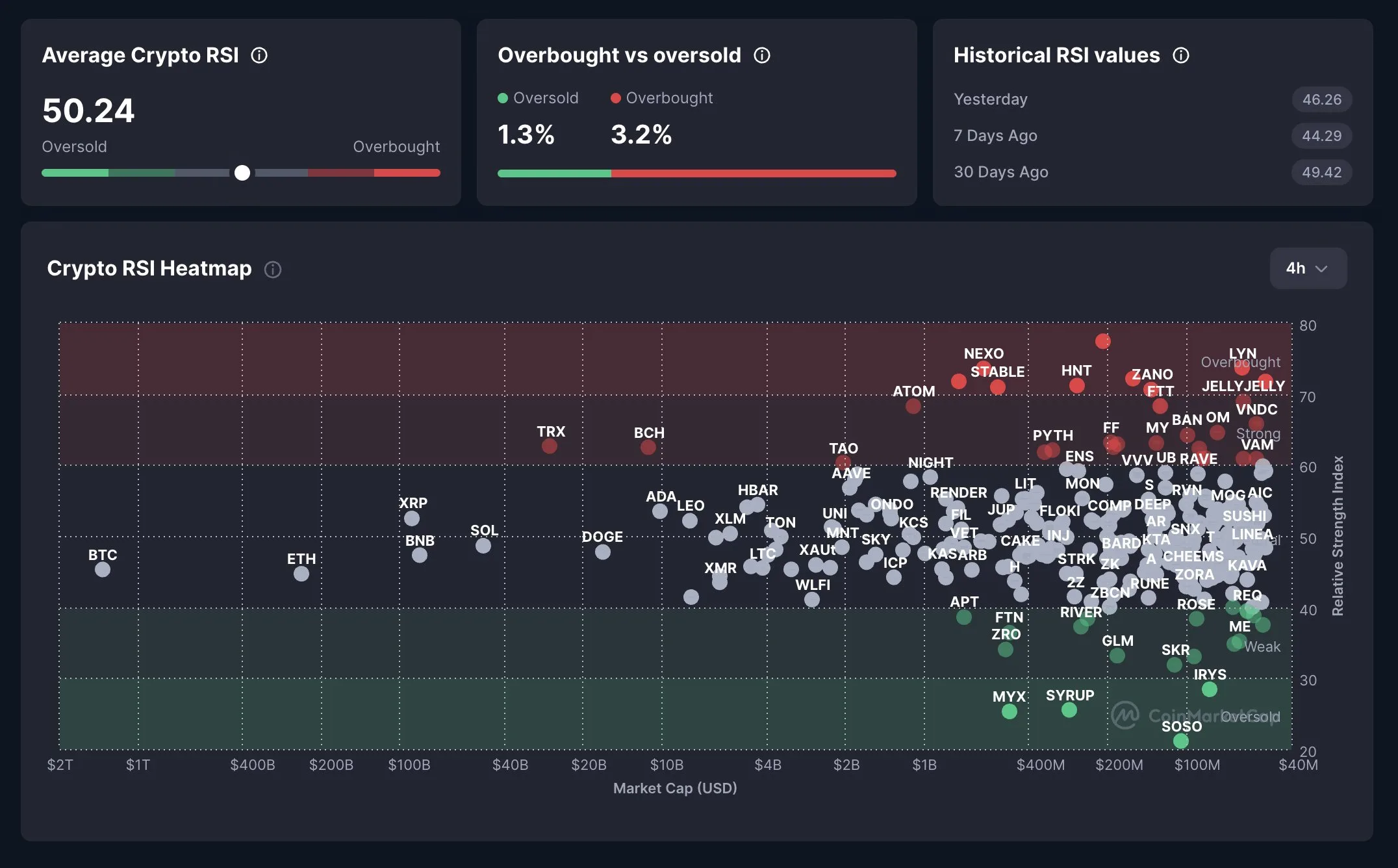Open the 4h timeframe dropdown
The width and height of the screenshot is (1398, 868).
(x=1308, y=268)
